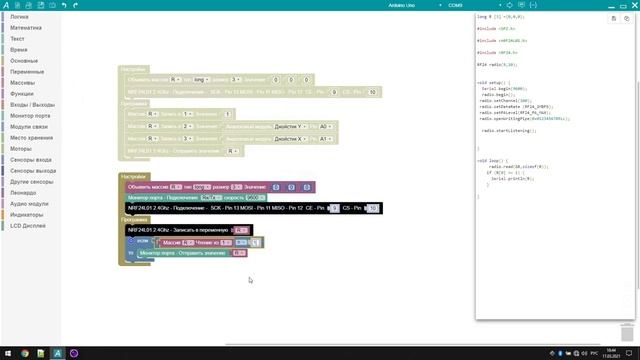Open a project file from toolbar
This screenshot has height=360, width=640.
(29, 5)
